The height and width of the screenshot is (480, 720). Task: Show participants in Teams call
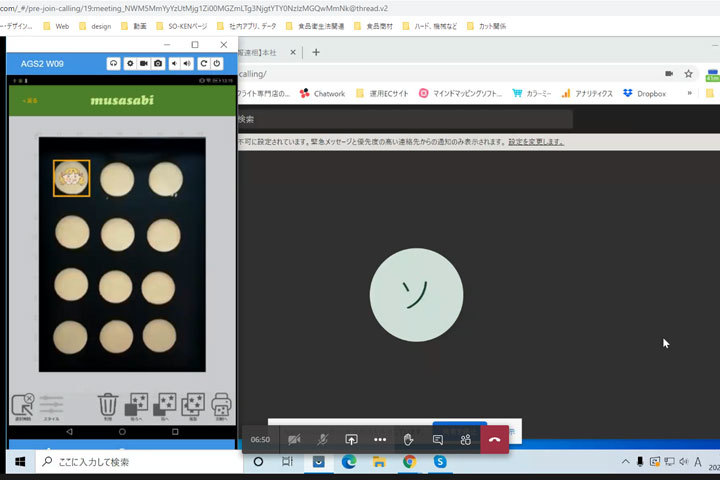(466, 440)
